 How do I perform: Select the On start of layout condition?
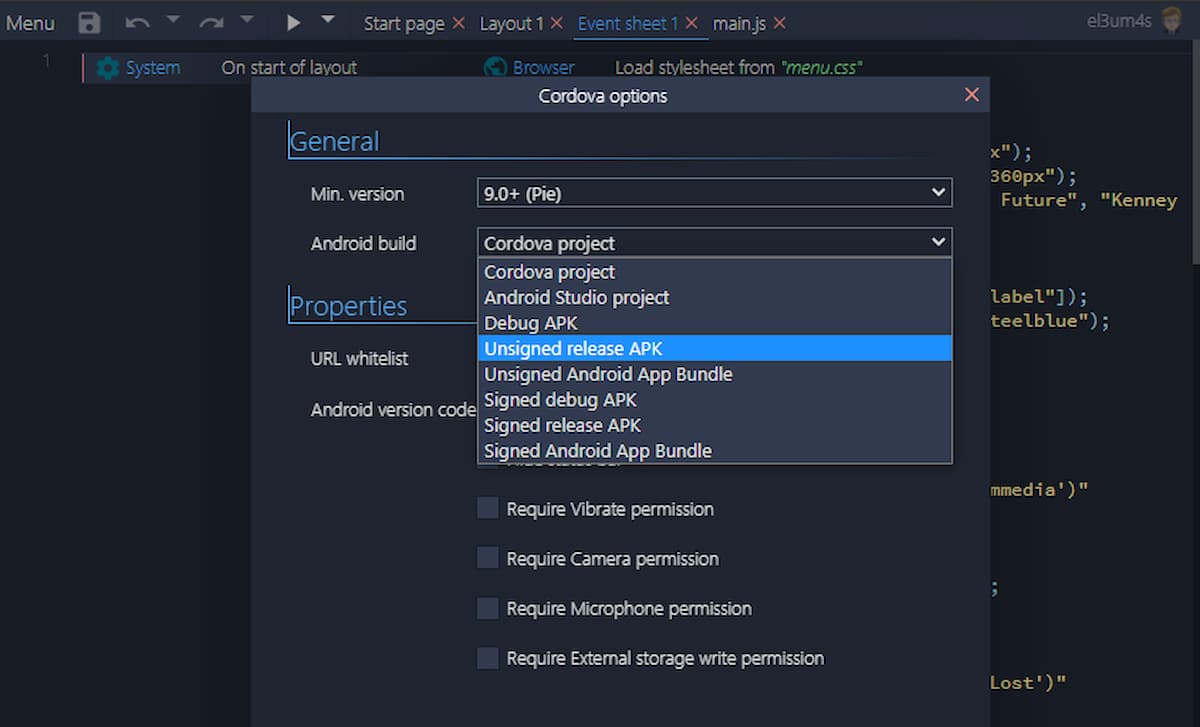pos(289,68)
